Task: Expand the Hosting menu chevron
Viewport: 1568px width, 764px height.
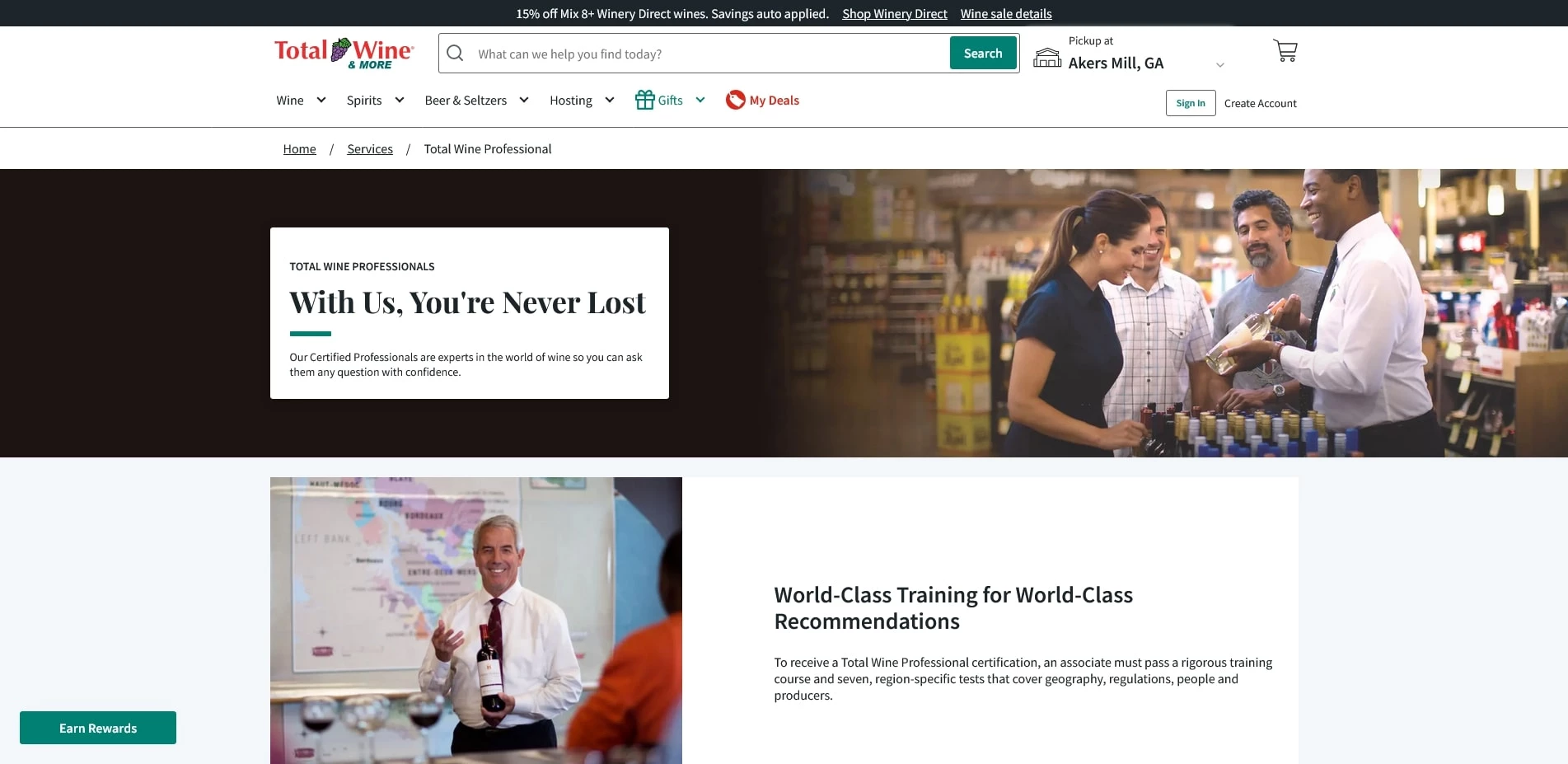Action: pos(610,100)
